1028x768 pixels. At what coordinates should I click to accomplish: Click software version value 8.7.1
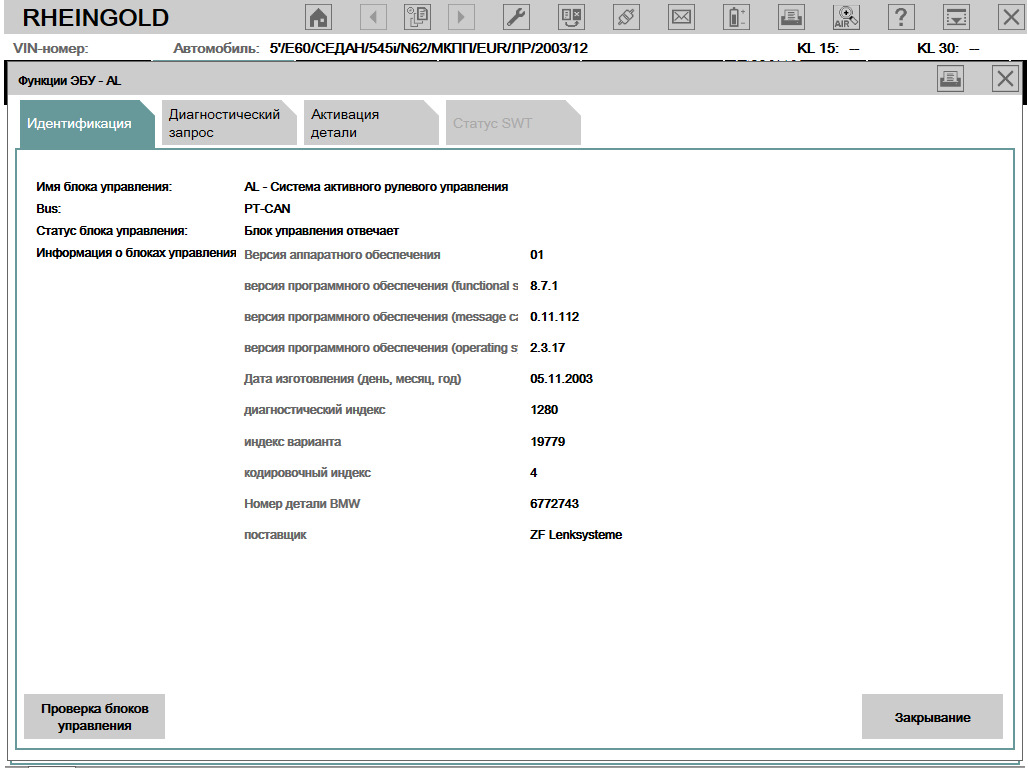[x=544, y=285]
